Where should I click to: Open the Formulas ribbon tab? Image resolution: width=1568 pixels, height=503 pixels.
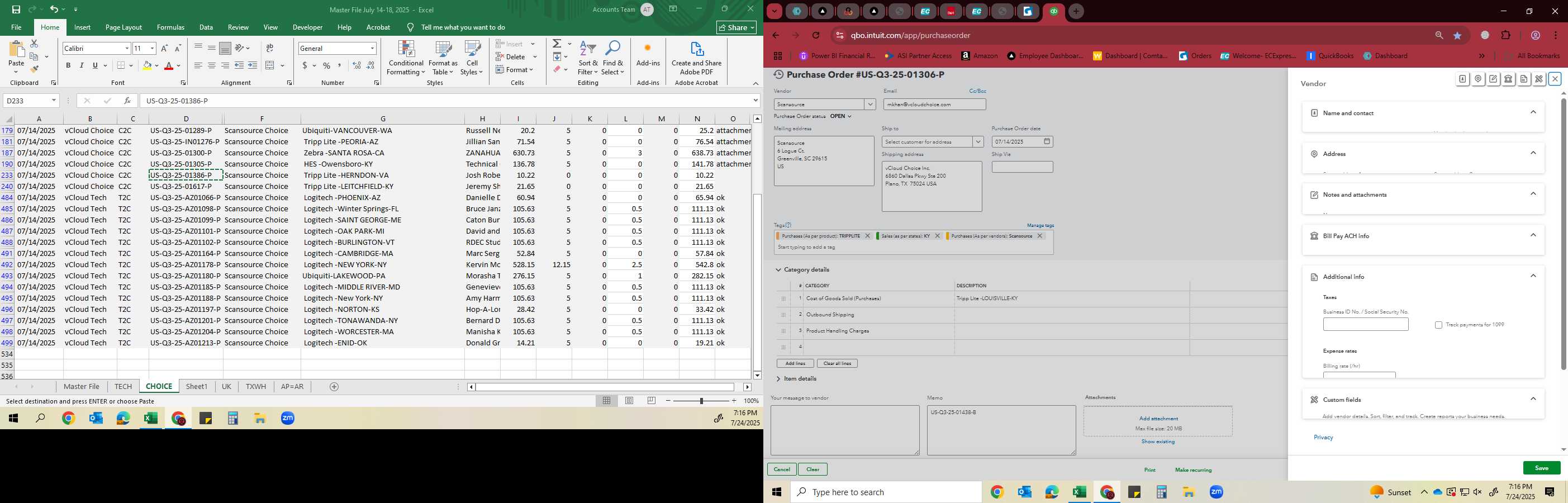(170, 27)
